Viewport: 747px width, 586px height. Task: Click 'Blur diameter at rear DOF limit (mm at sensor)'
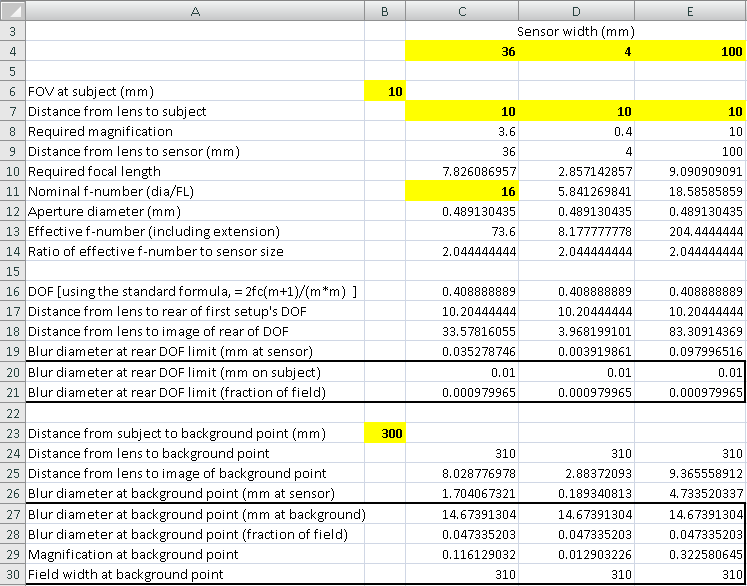[x=170, y=352]
